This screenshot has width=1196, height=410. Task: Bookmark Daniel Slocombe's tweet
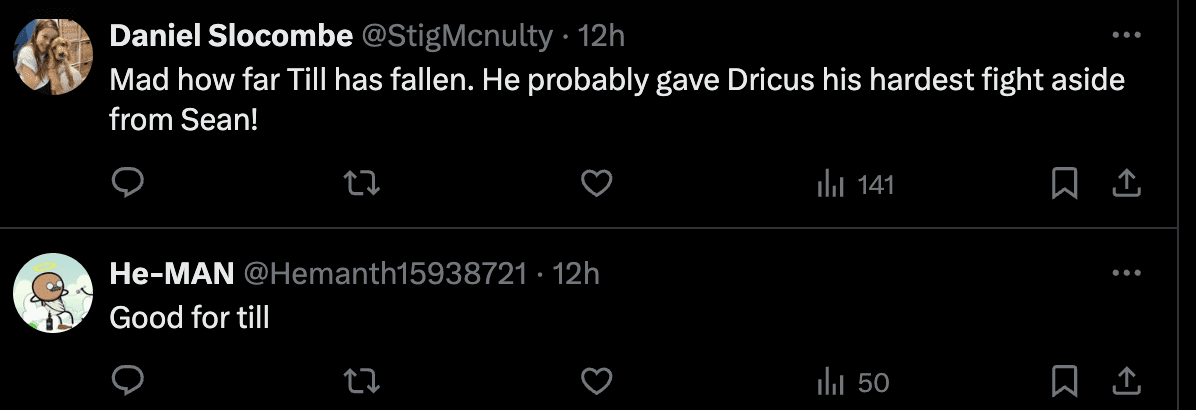1066,184
